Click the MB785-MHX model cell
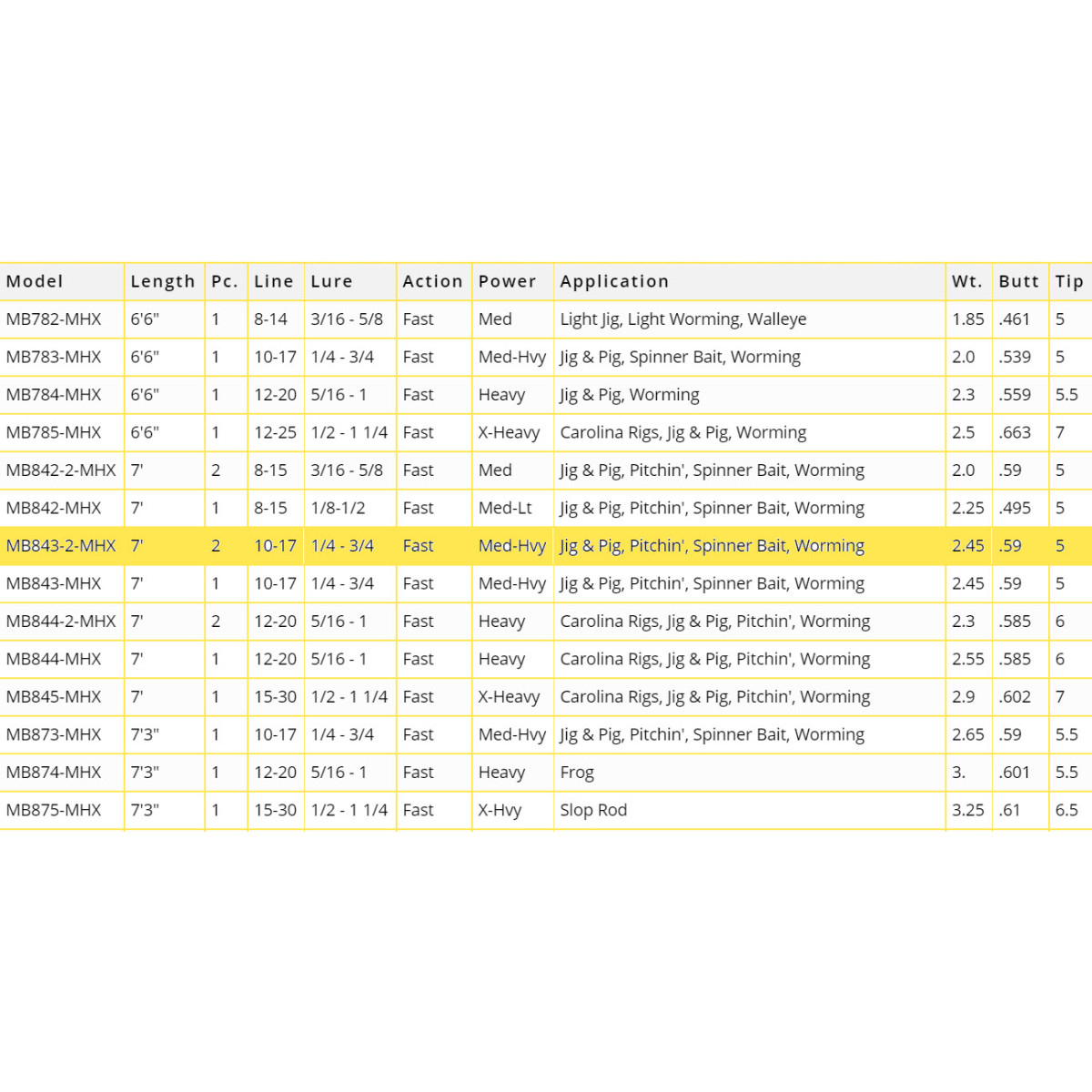This screenshot has width=1092, height=1092. pos(54,432)
